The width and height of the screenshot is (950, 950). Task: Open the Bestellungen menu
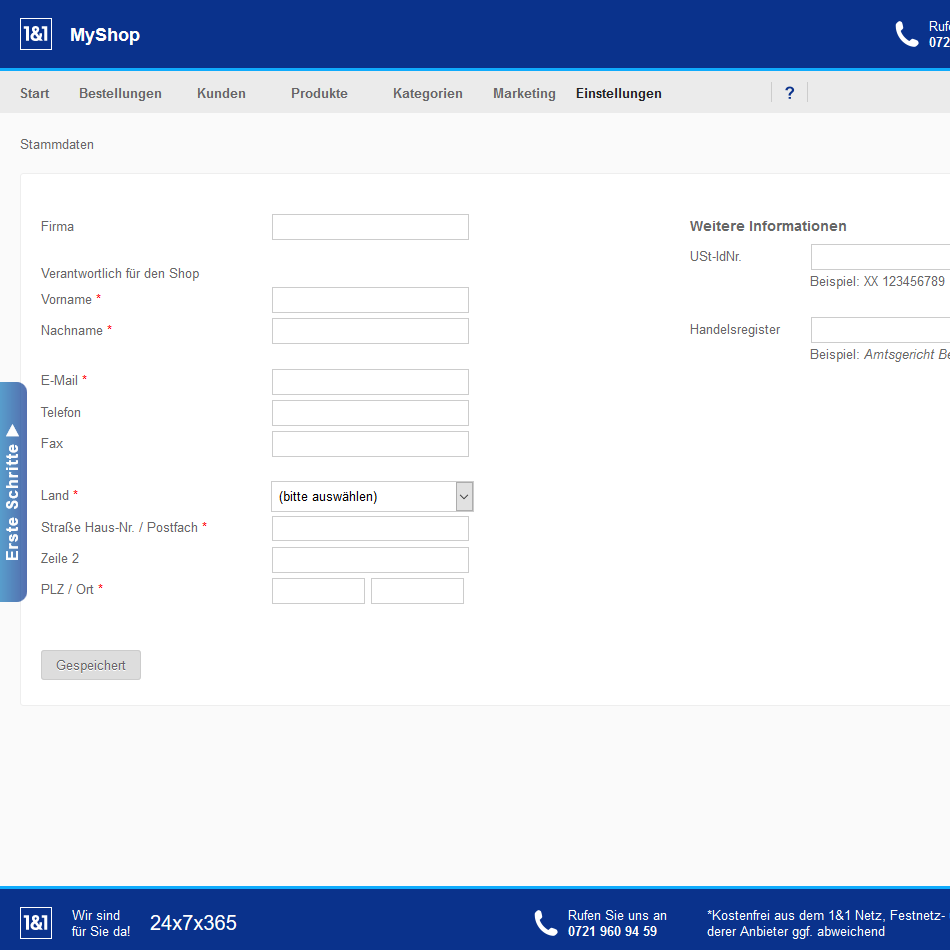pos(120,93)
